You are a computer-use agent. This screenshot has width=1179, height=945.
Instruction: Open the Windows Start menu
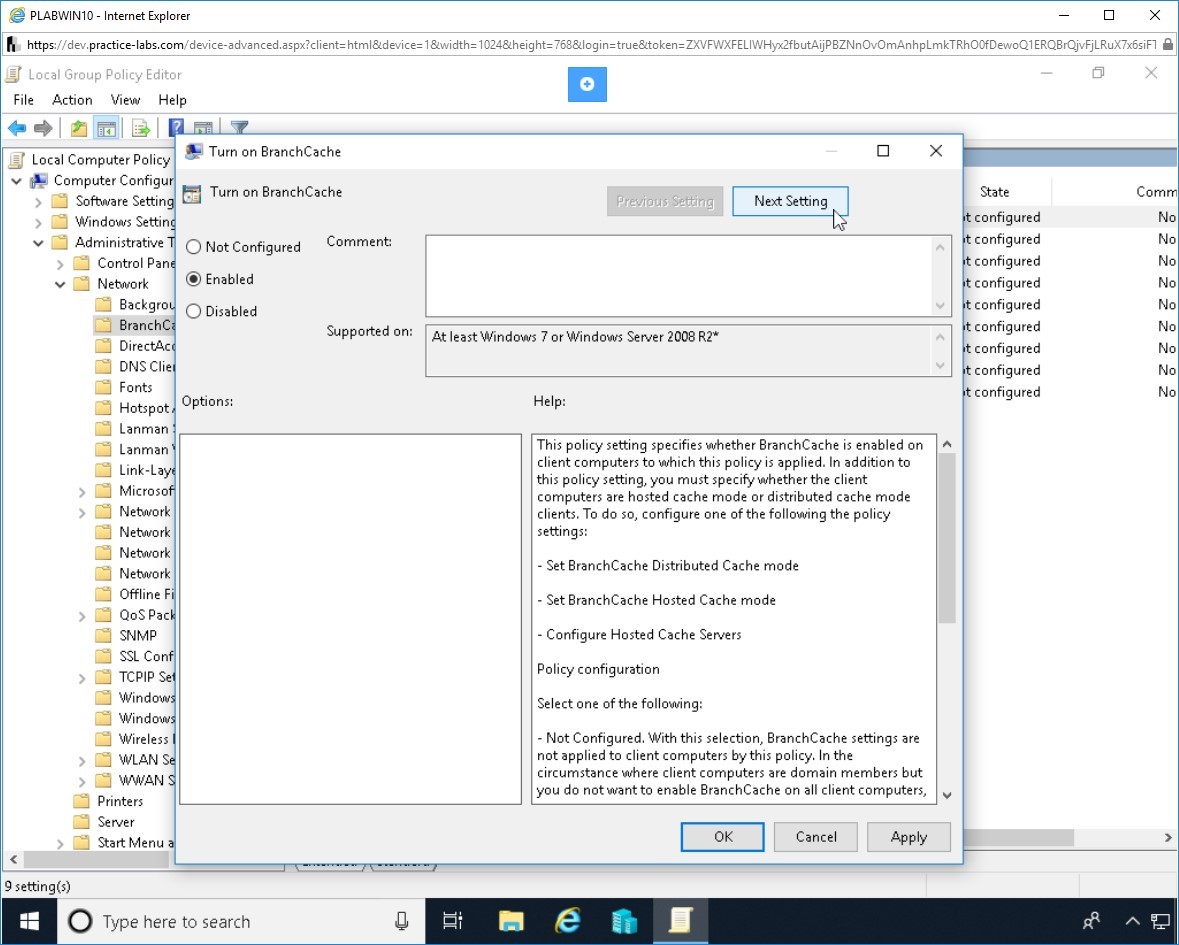29,921
